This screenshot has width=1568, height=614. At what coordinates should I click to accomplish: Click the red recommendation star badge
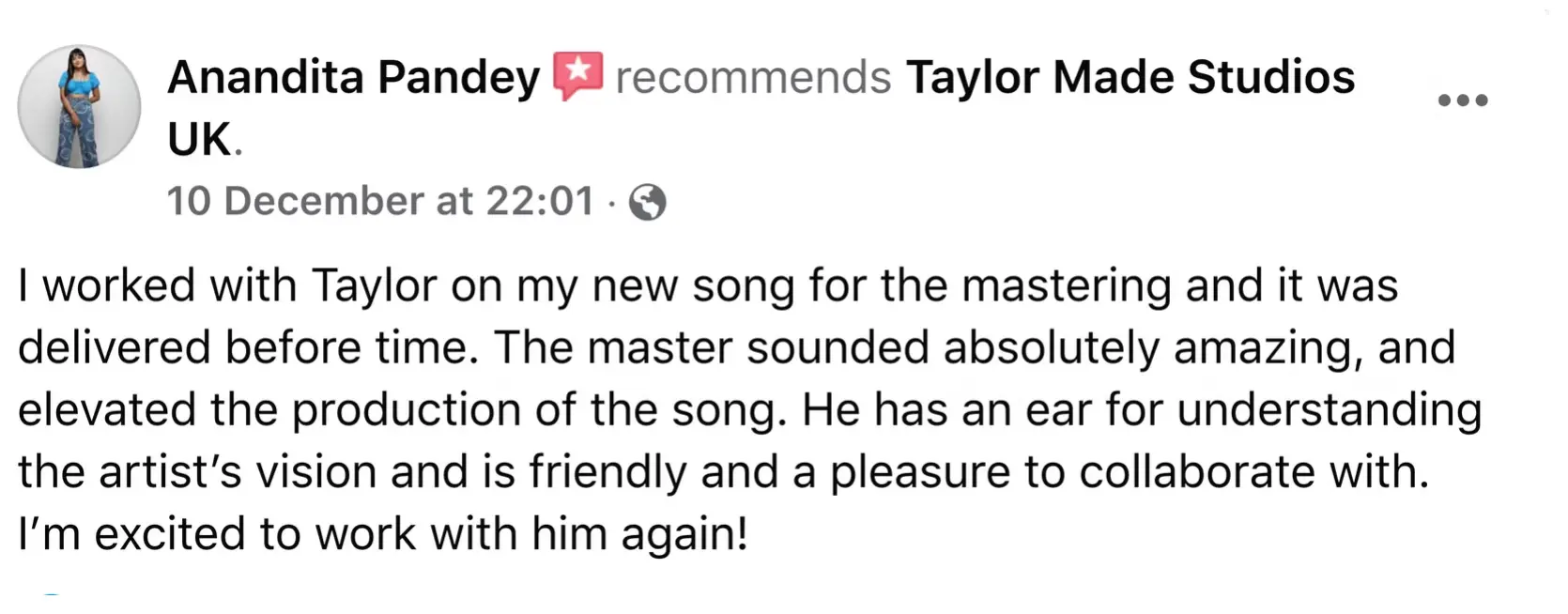pos(577,75)
